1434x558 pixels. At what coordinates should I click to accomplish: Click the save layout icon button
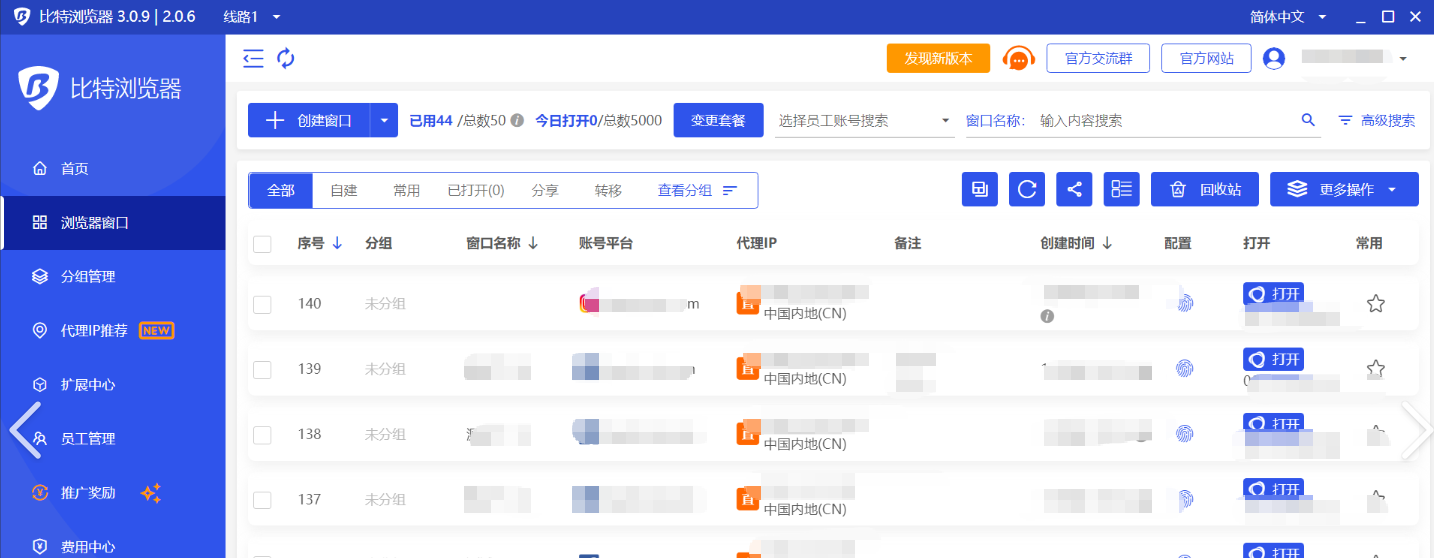980,189
